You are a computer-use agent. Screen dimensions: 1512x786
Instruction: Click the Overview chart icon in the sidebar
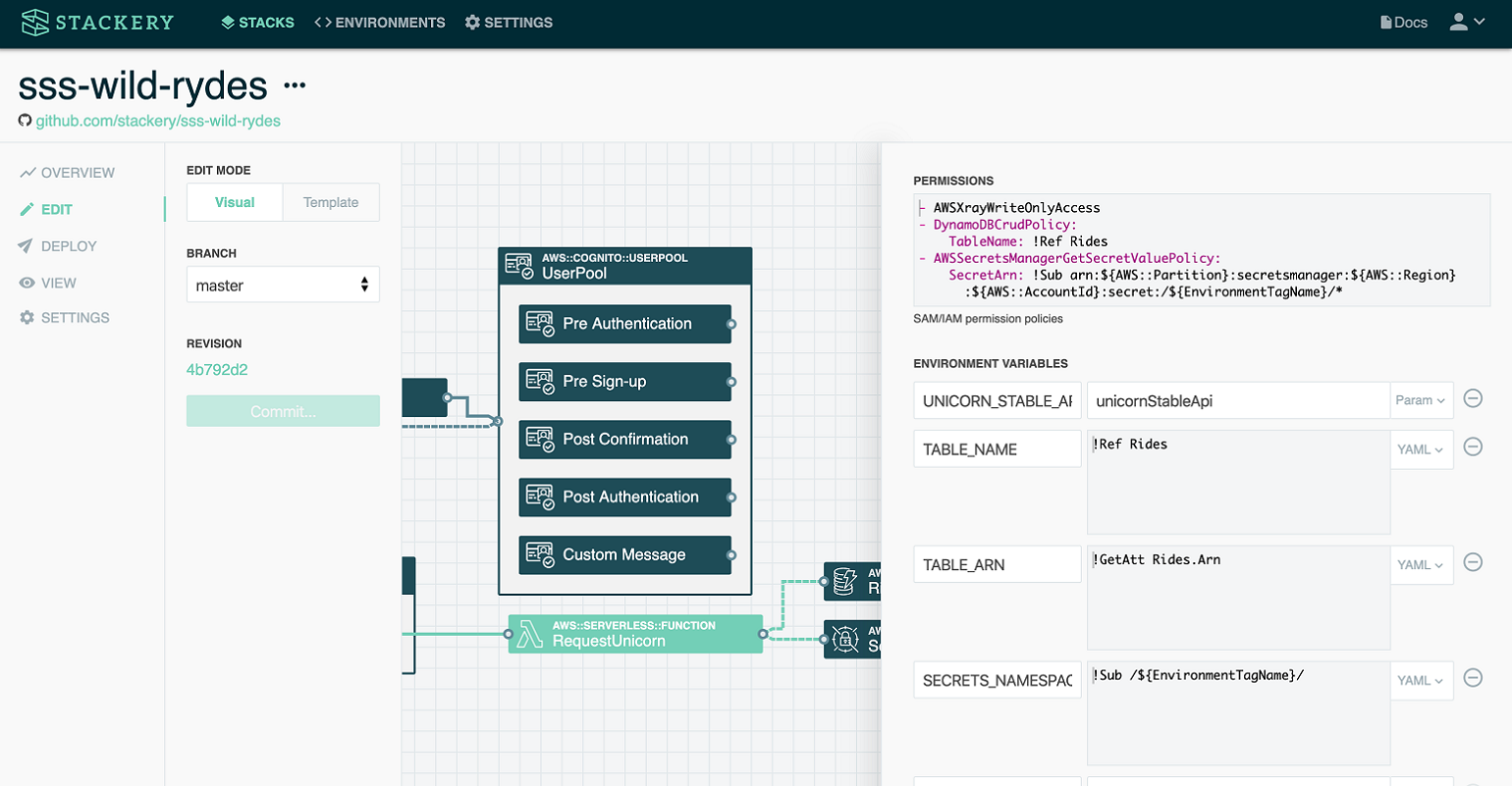click(x=29, y=172)
